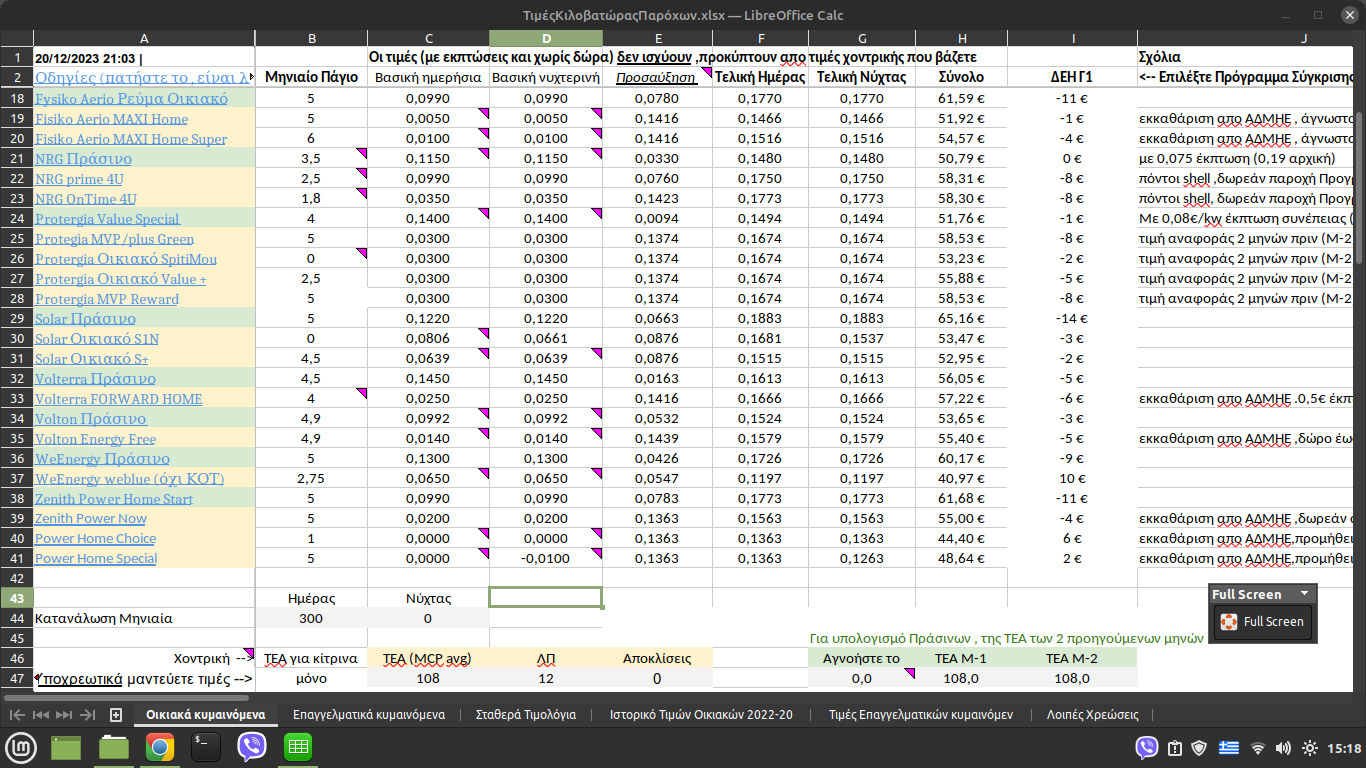Screen dimensions: 1366x768
Task: Open the Terminal from the taskbar
Action: (206, 747)
